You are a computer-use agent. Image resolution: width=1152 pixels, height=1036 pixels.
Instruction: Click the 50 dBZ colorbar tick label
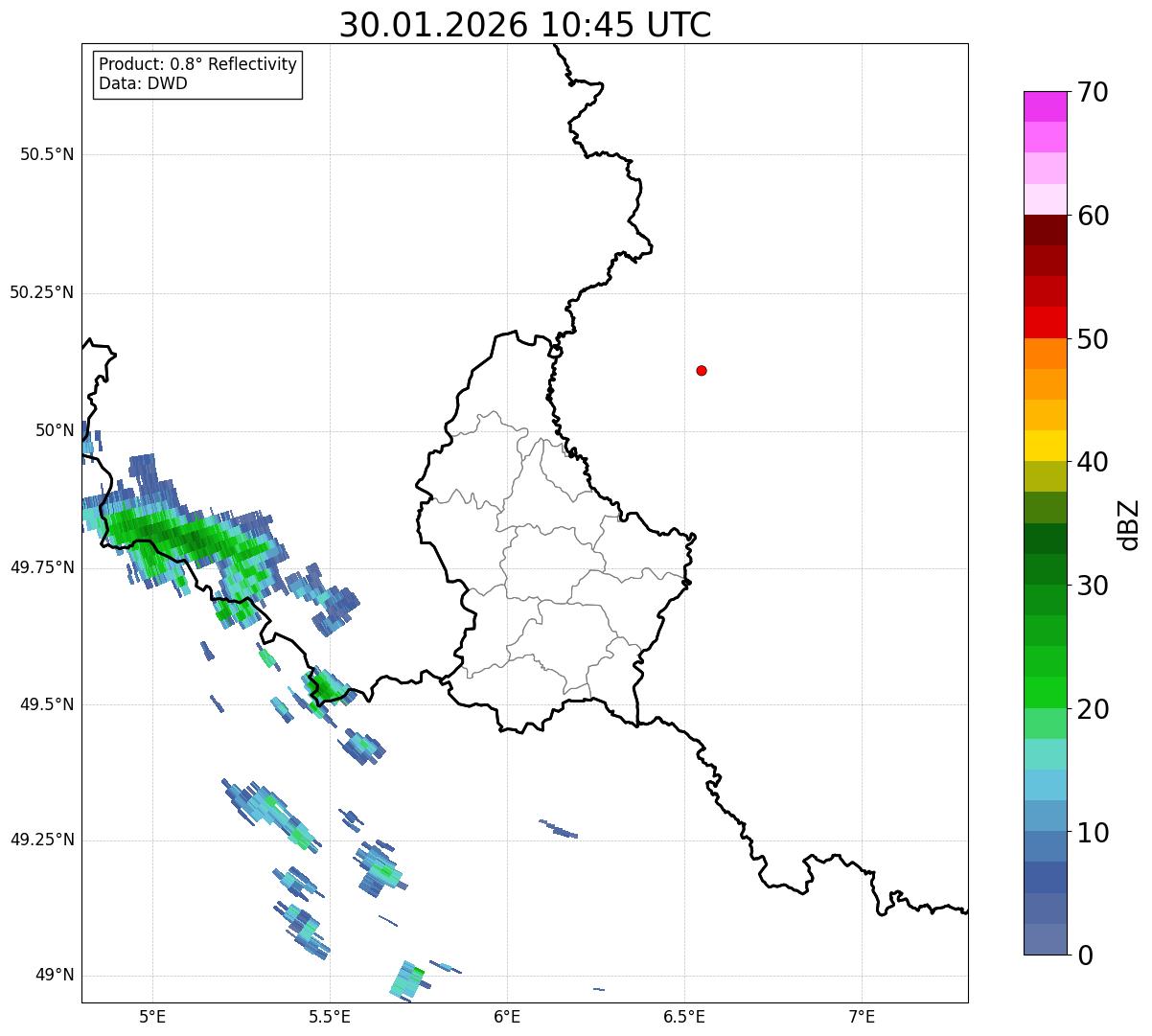1093,339
